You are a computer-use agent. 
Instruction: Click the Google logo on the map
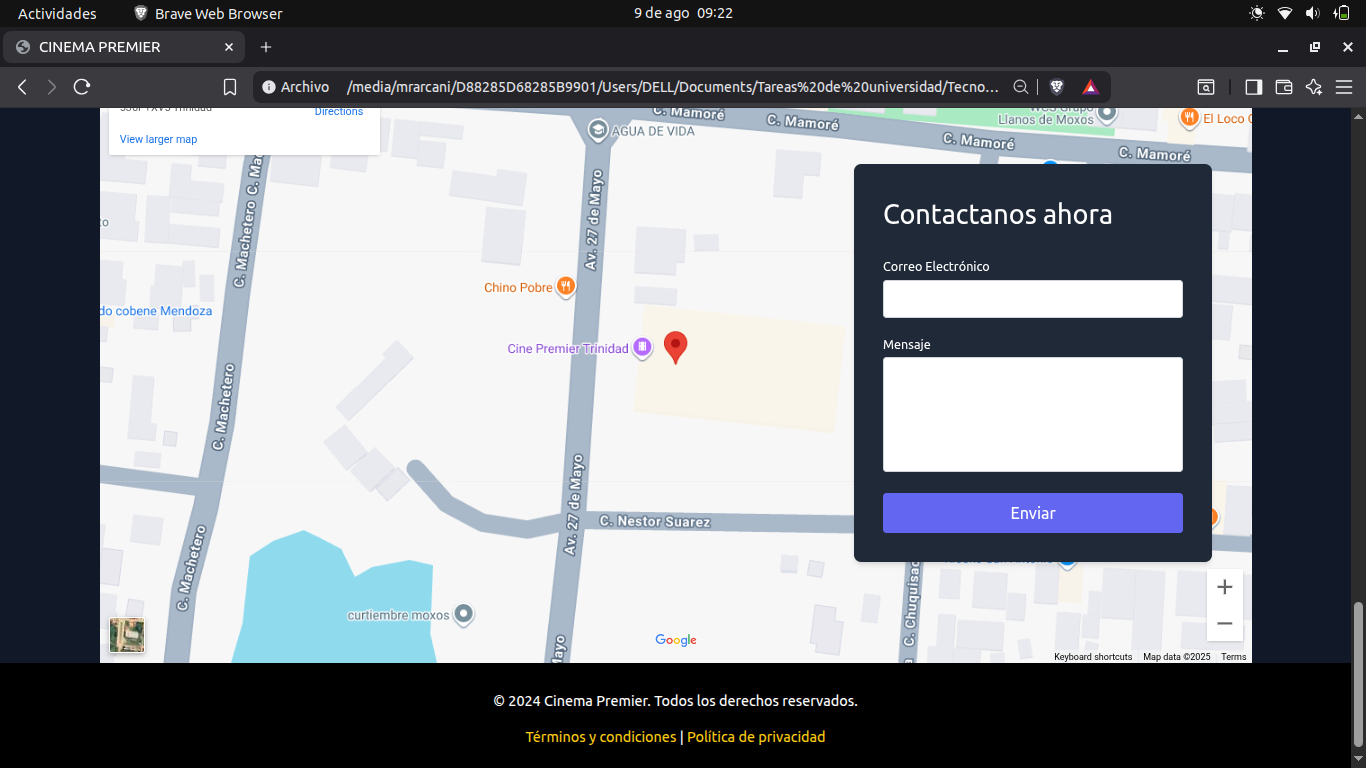676,640
